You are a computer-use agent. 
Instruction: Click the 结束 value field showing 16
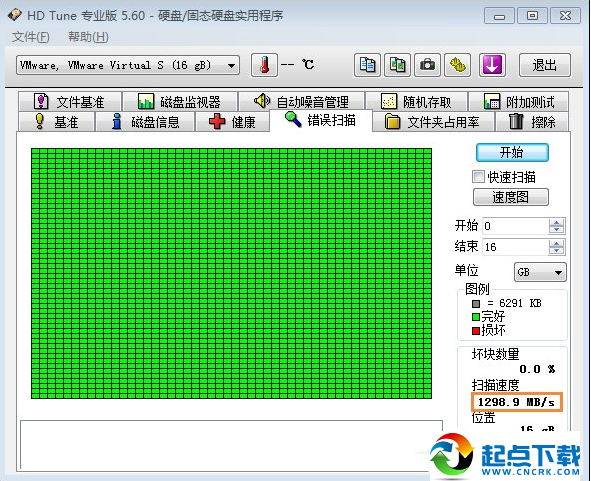click(x=515, y=247)
